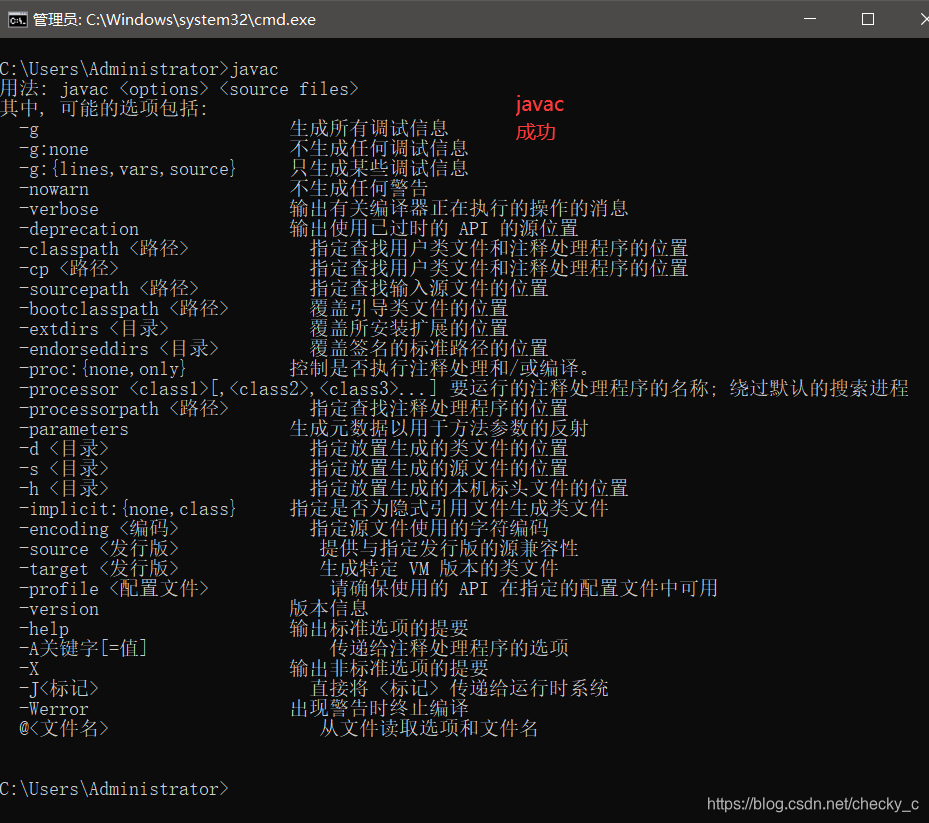Click the description 输出标准选项的提要
Image resolution: width=929 pixels, height=823 pixels.
click(x=379, y=629)
